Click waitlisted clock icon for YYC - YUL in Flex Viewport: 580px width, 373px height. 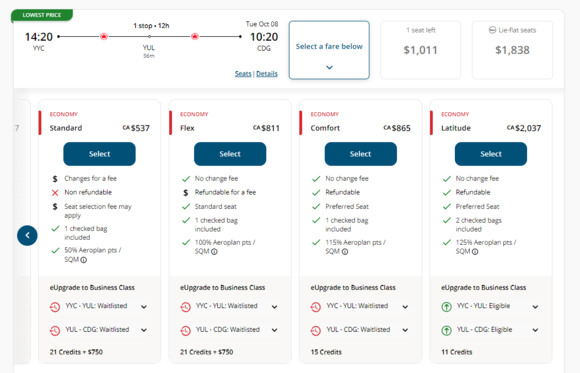pos(185,307)
